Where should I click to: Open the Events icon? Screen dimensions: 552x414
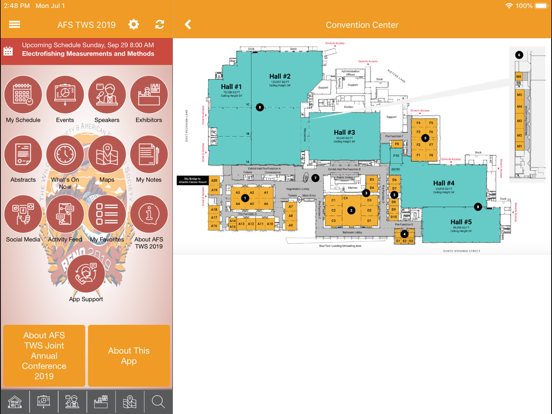(65, 95)
